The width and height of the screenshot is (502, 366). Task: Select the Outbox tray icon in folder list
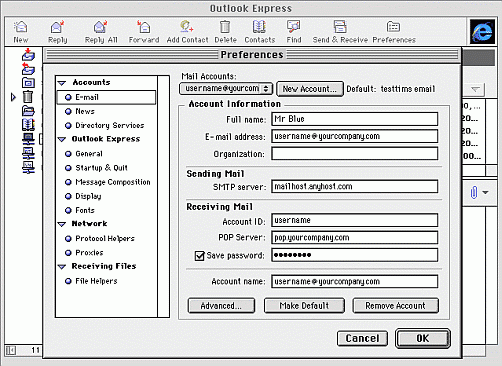coord(28,69)
